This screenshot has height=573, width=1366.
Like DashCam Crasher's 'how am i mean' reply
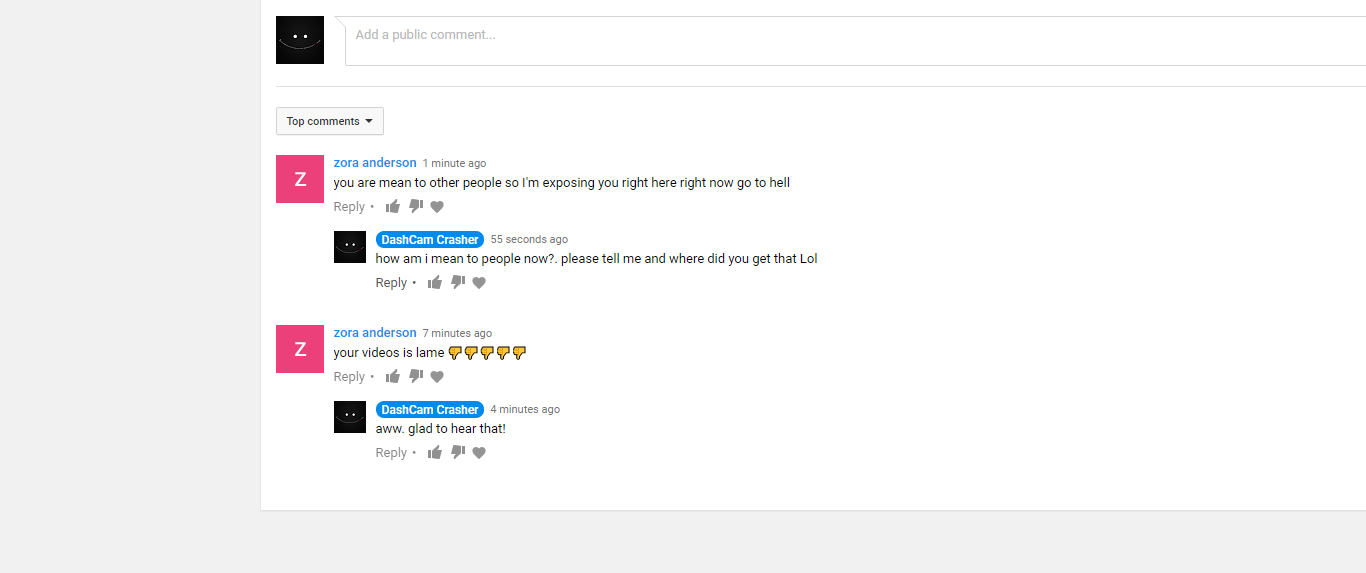point(435,283)
